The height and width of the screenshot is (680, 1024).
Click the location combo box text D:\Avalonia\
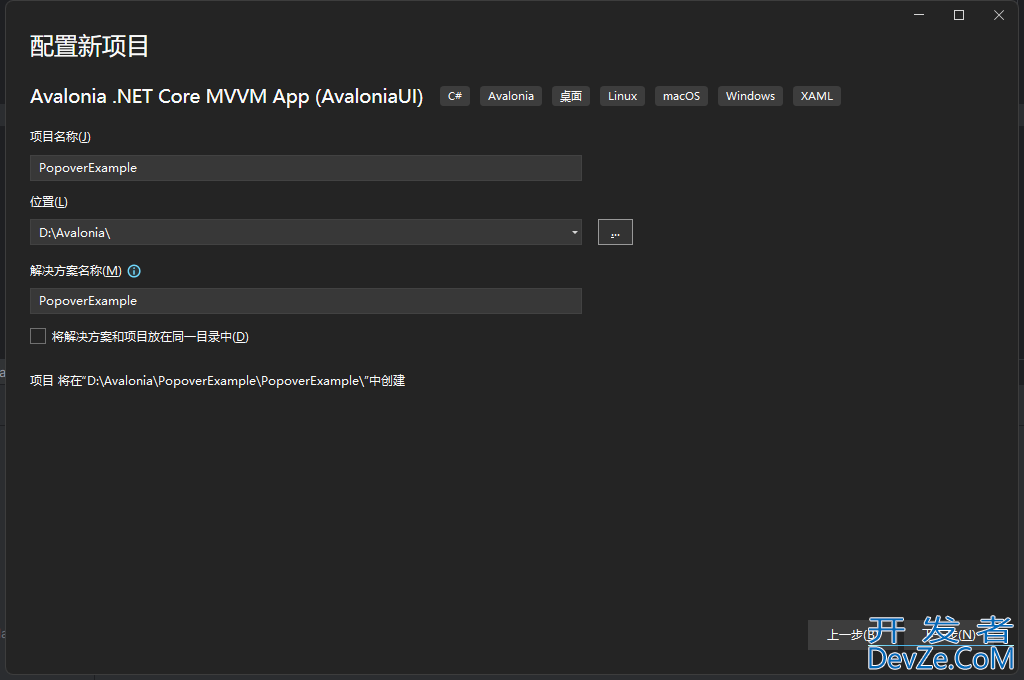[x=74, y=233]
